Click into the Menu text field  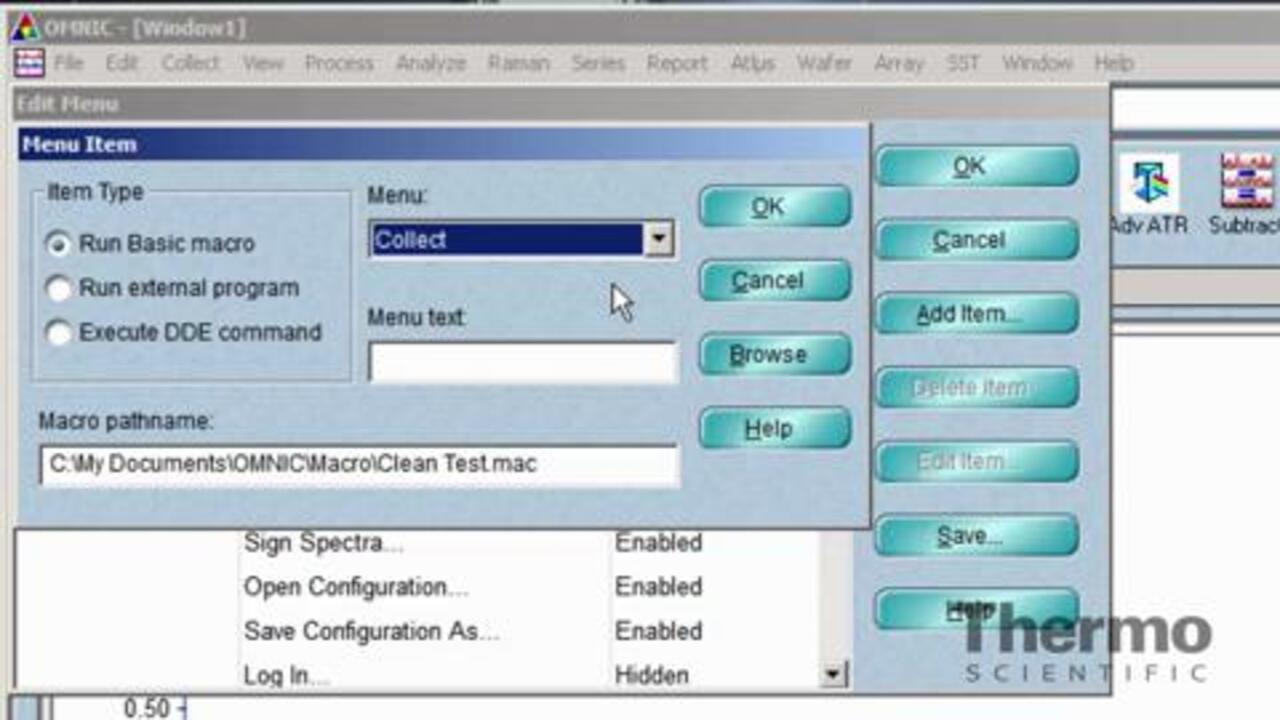pyautogui.click(x=522, y=363)
